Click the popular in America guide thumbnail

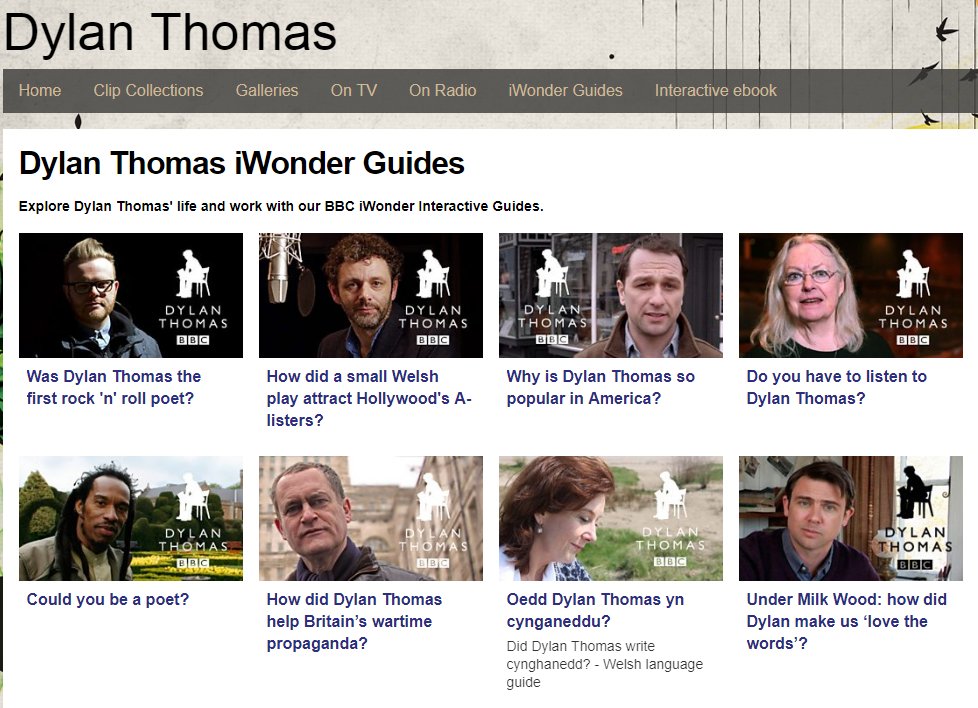tap(611, 296)
